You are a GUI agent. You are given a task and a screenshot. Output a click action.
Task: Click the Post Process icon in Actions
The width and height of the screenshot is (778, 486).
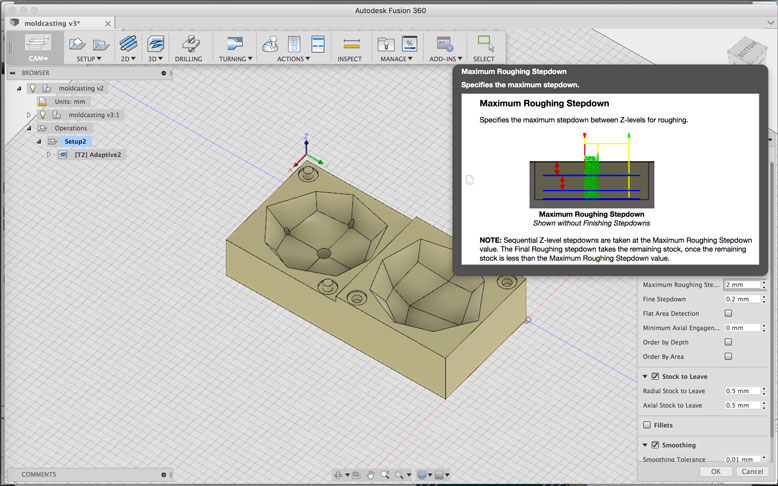[x=294, y=44]
